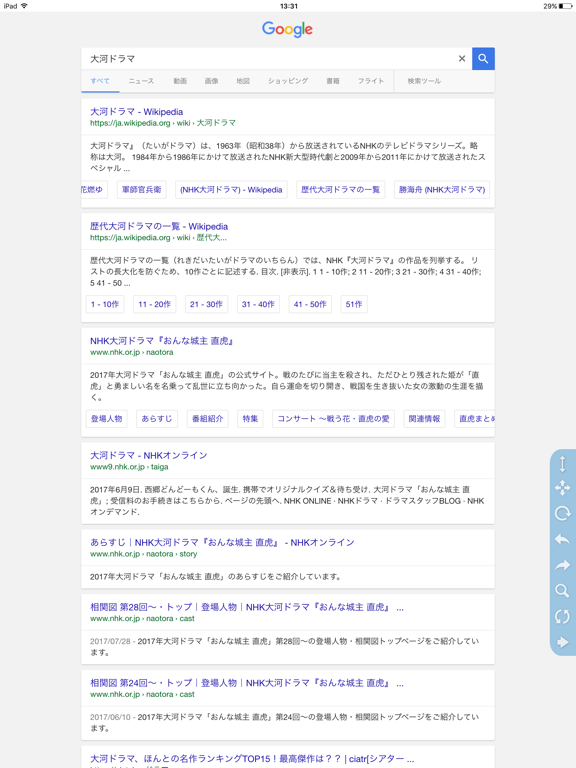This screenshot has width=576, height=768.
Task: Tap the back curved arrow icon
Action: pos(562,539)
